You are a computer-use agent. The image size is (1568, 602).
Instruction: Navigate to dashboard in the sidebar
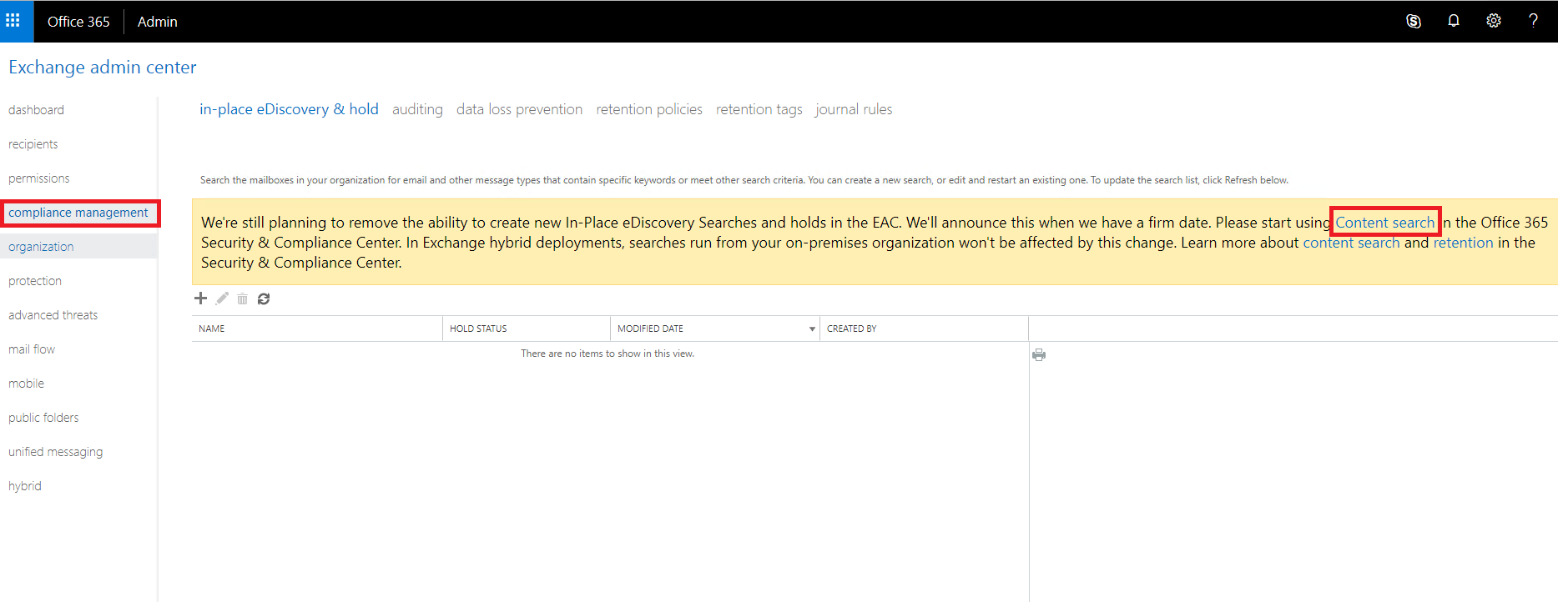click(x=36, y=110)
